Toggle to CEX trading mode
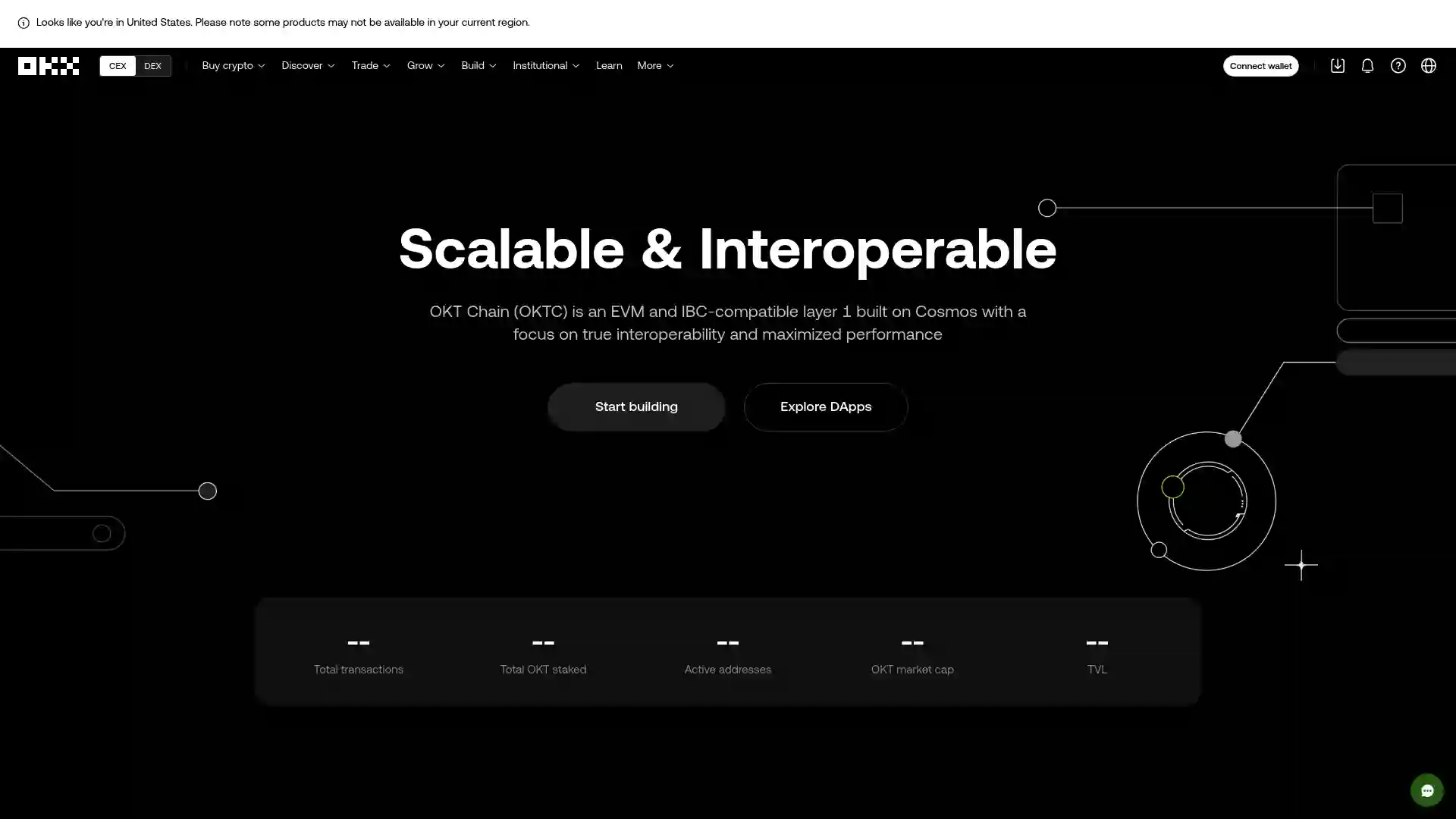Image resolution: width=1456 pixels, height=819 pixels. 118,66
